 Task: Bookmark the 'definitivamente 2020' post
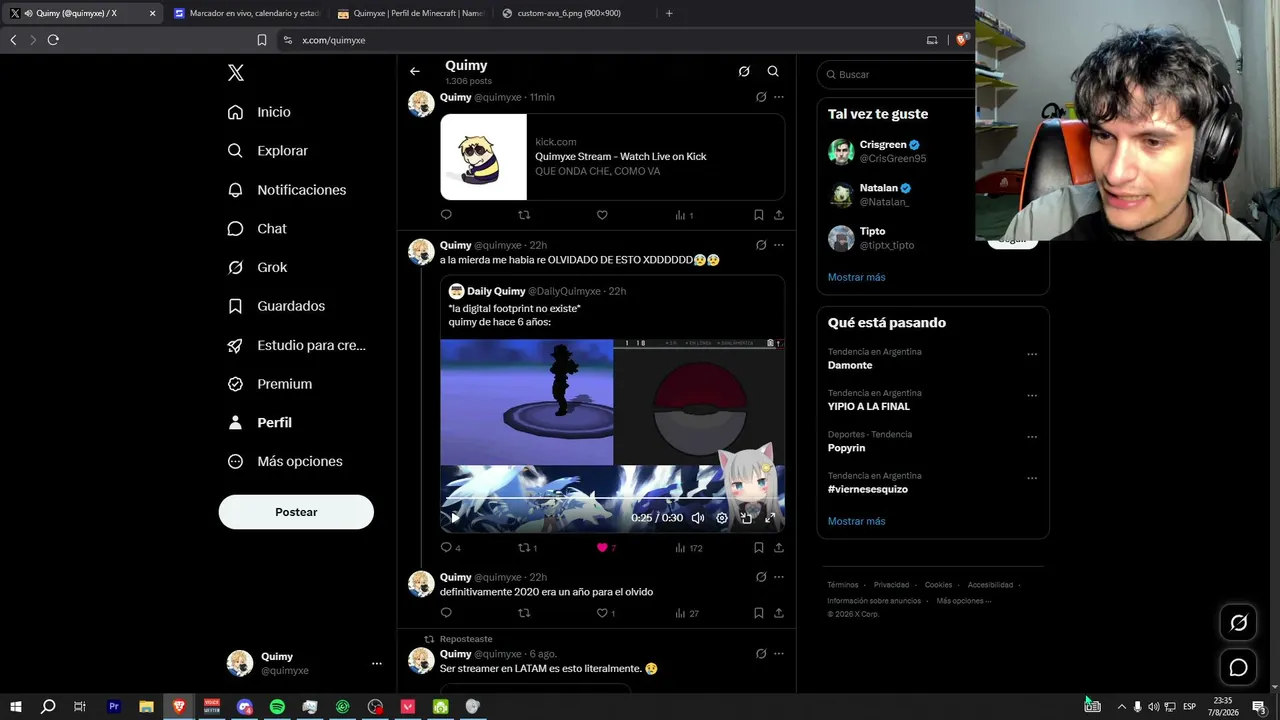coord(759,613)
